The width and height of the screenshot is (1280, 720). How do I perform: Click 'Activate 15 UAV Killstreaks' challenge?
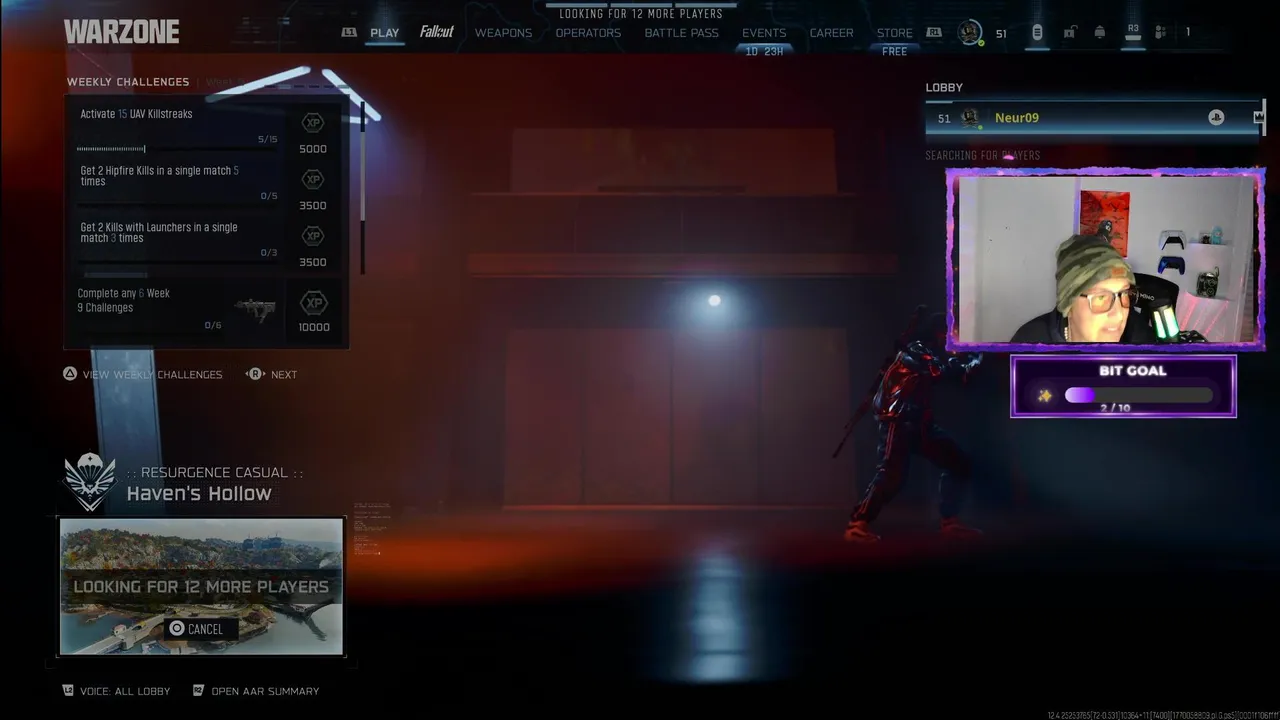tap(136, 114)
